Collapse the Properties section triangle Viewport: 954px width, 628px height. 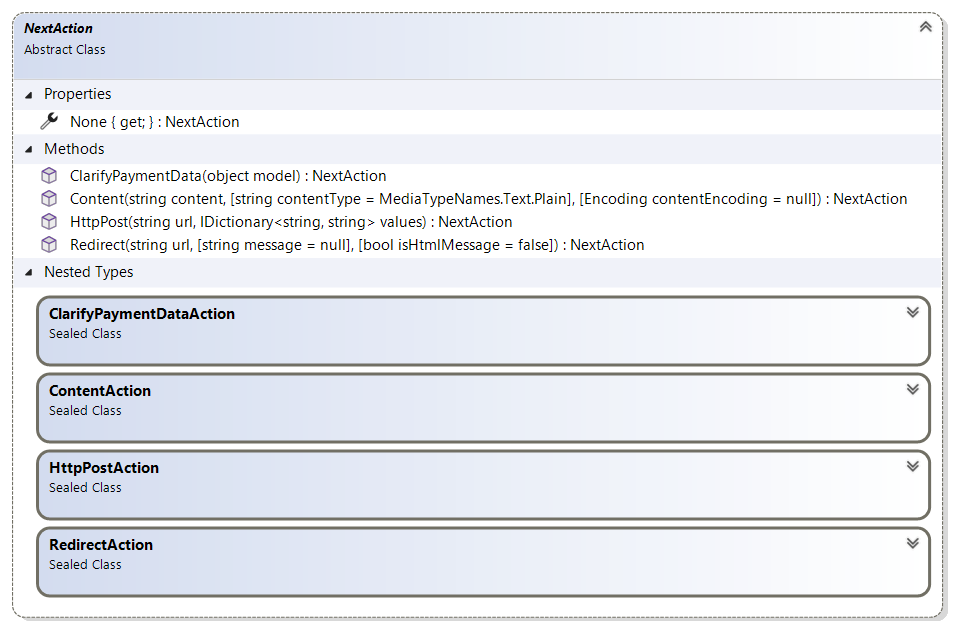[x=29, y=95]
